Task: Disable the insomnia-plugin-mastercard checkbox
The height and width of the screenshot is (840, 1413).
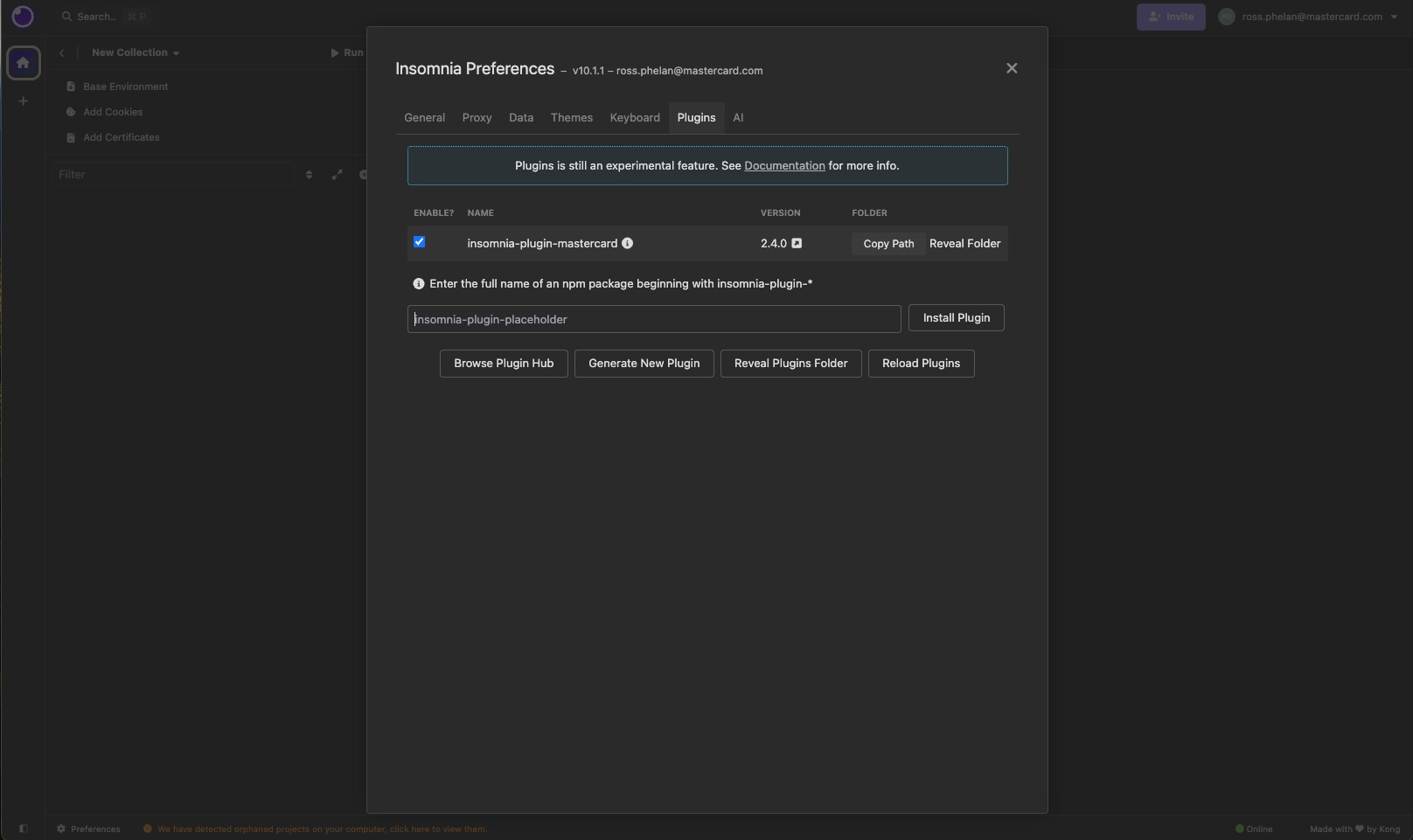Action: tap(419, 242)
